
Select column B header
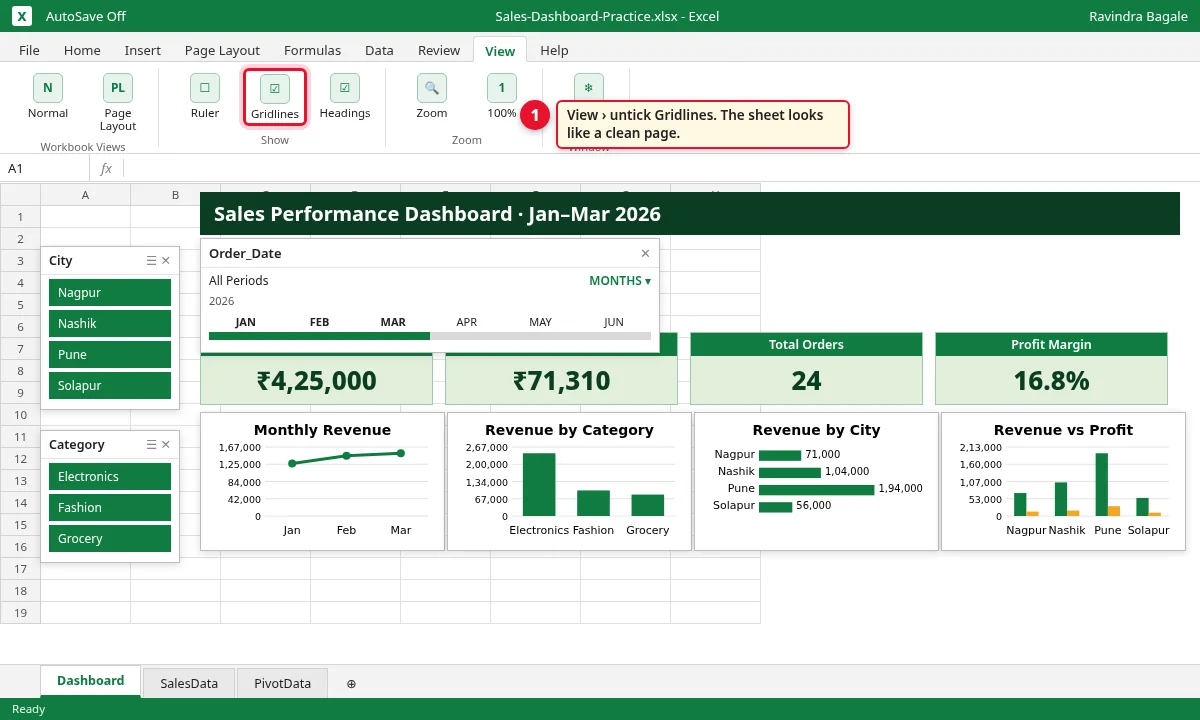[175, 194]
